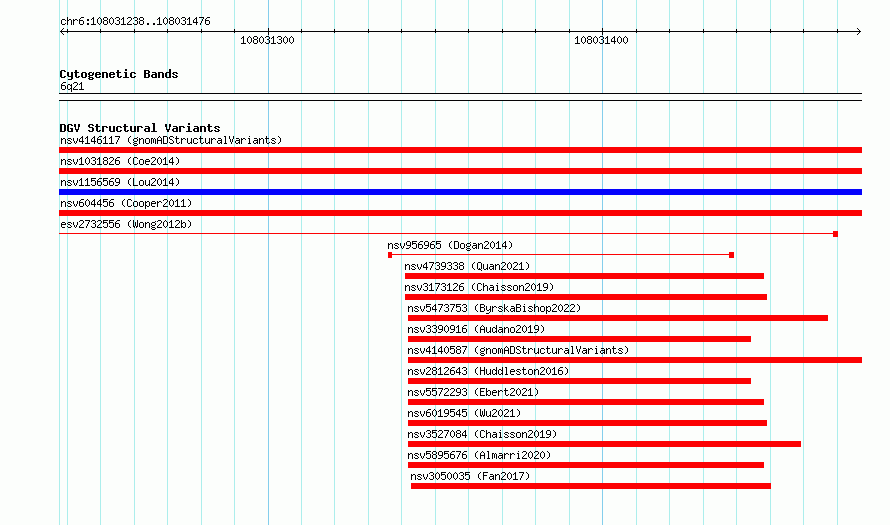Screen dimensions: 890x525
Task: Click nsv4140587 (gnomADStructuralVariants) label
Action: pos(518,350)
